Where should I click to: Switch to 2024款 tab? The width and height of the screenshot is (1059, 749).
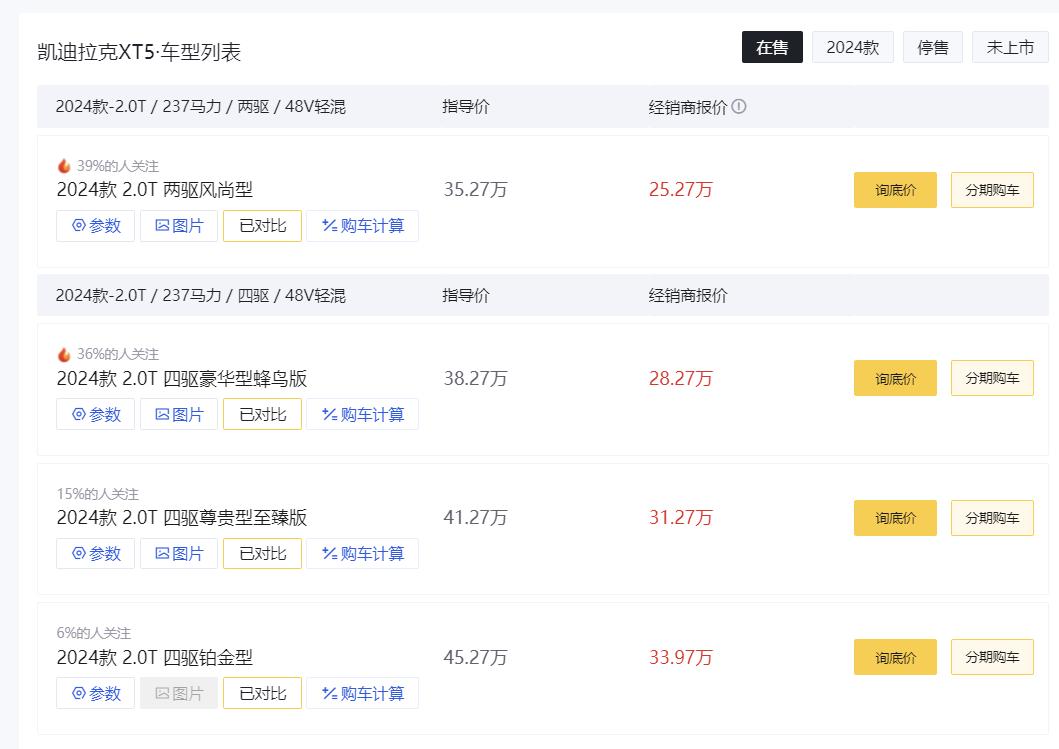852,47
